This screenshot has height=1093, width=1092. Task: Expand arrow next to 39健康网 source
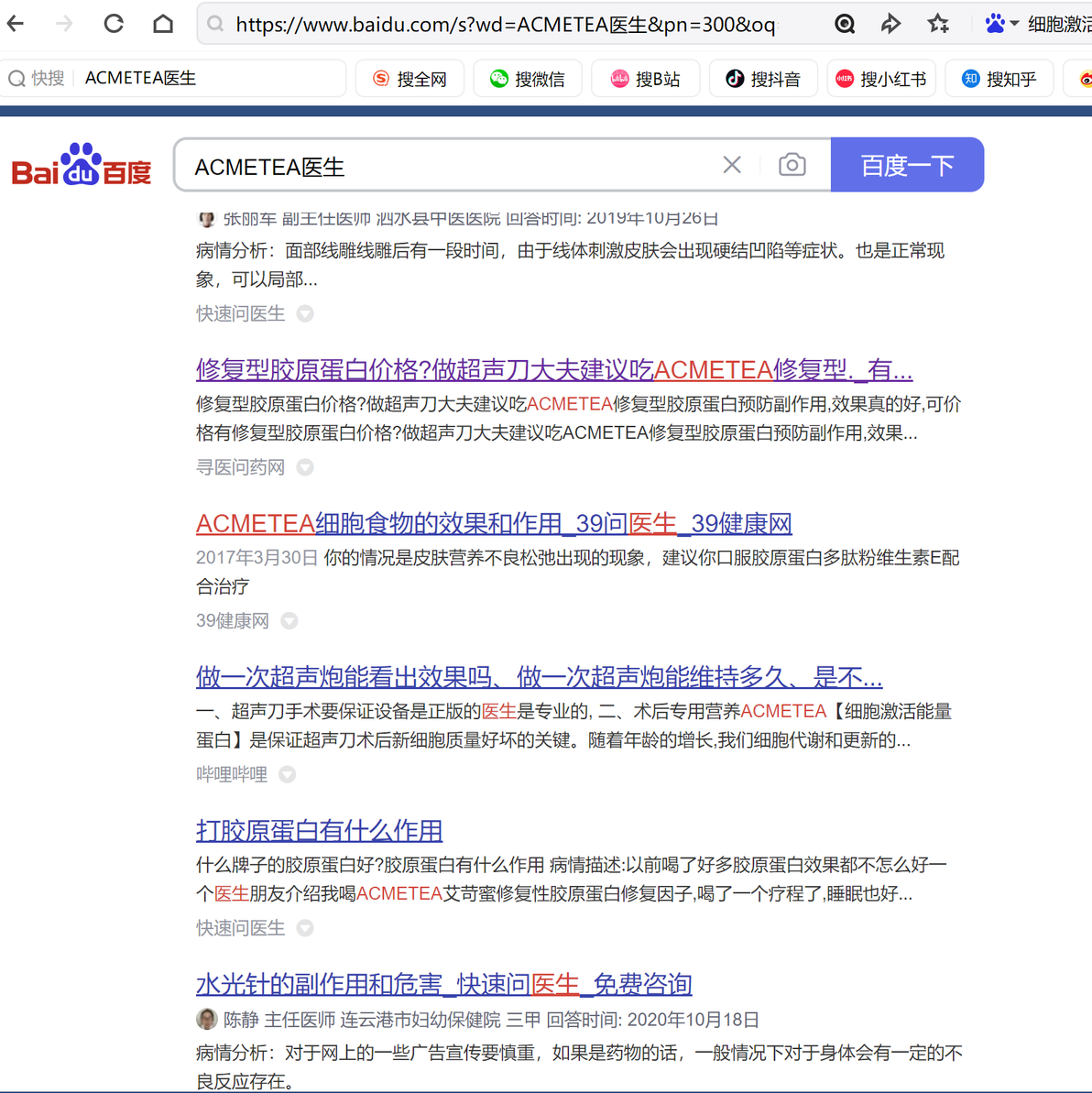(x=289, y=621)
